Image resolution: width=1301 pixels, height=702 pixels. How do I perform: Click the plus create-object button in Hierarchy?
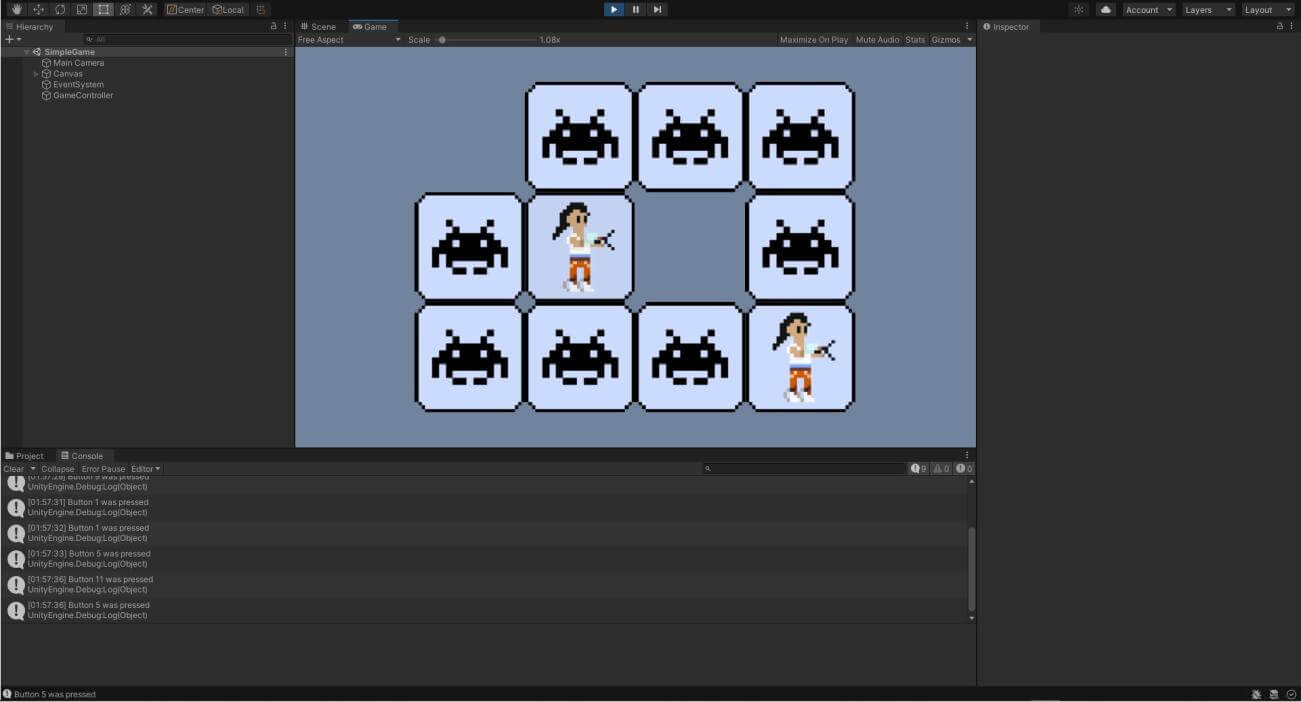point(8,39)
